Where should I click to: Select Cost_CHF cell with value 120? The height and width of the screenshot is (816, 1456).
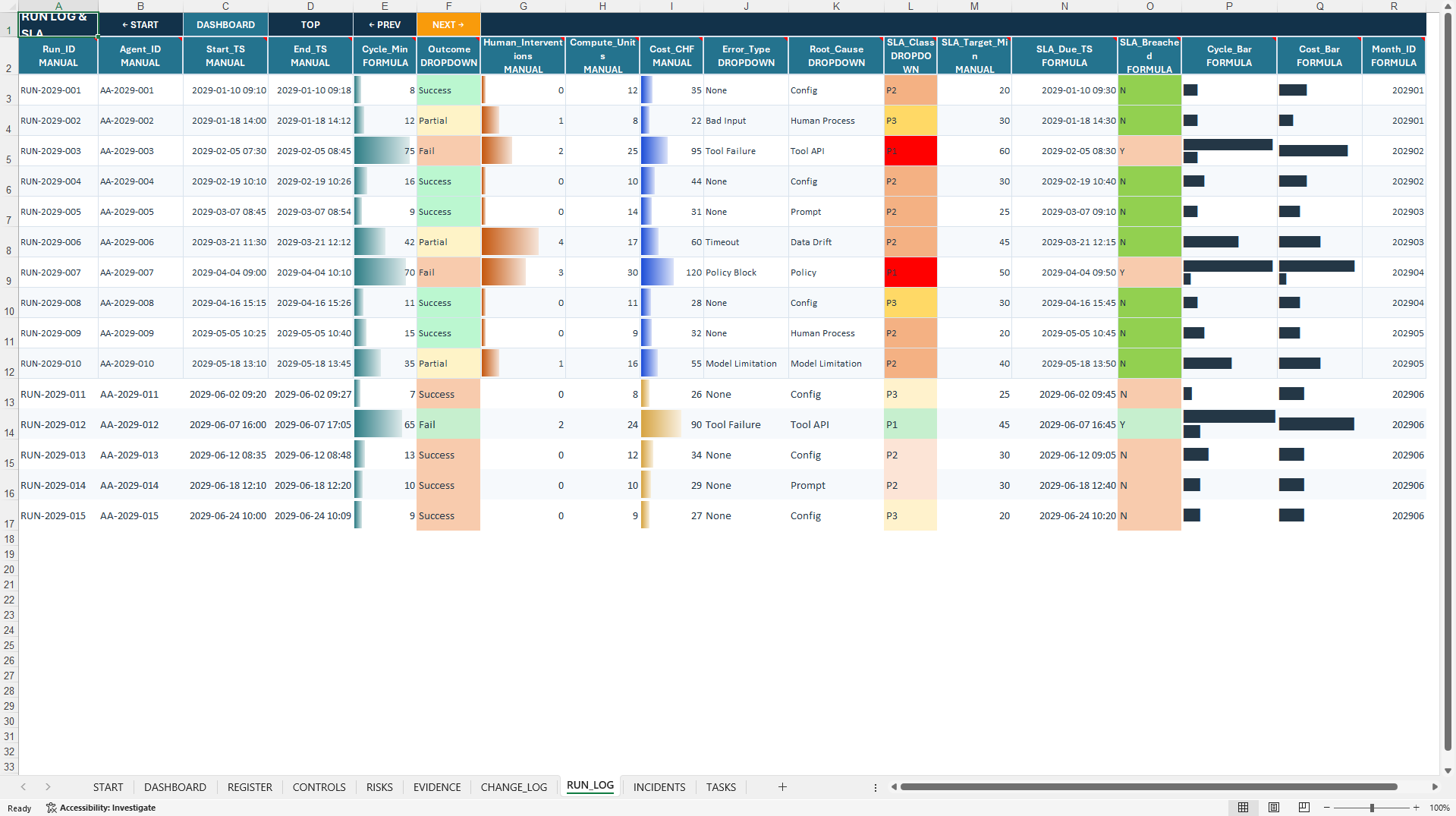coord(672,273)
